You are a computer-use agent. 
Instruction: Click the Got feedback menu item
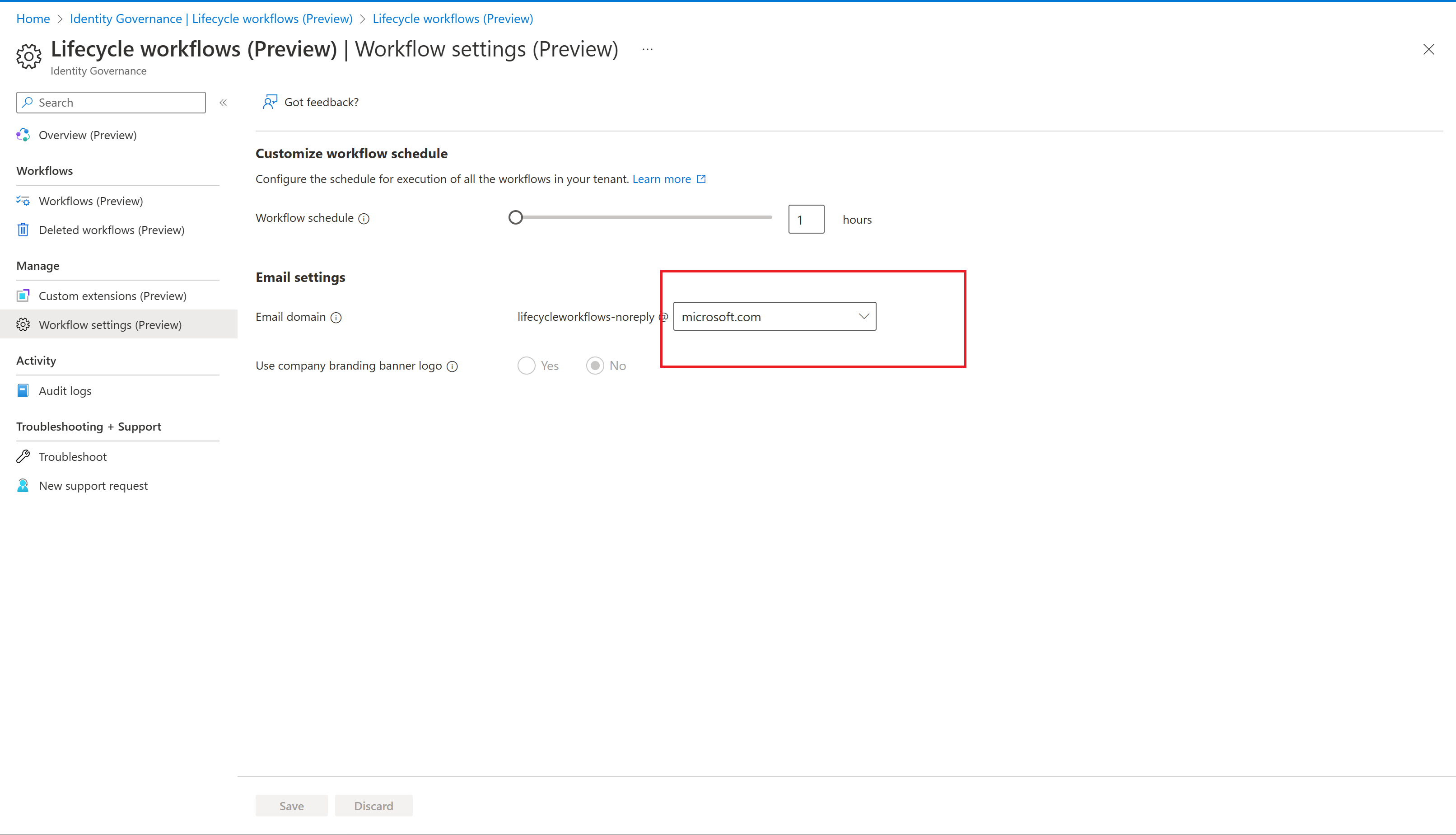pyautogui.click(x=310, y=101)
